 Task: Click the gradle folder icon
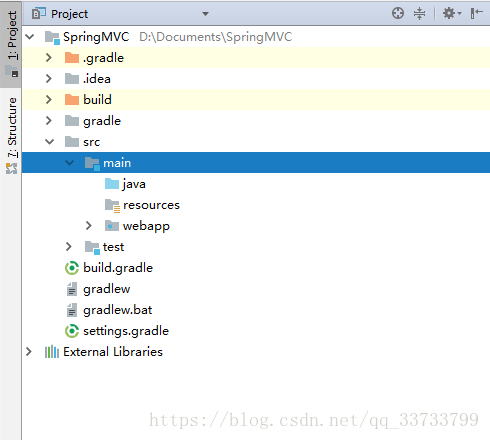tap(72, 121)
